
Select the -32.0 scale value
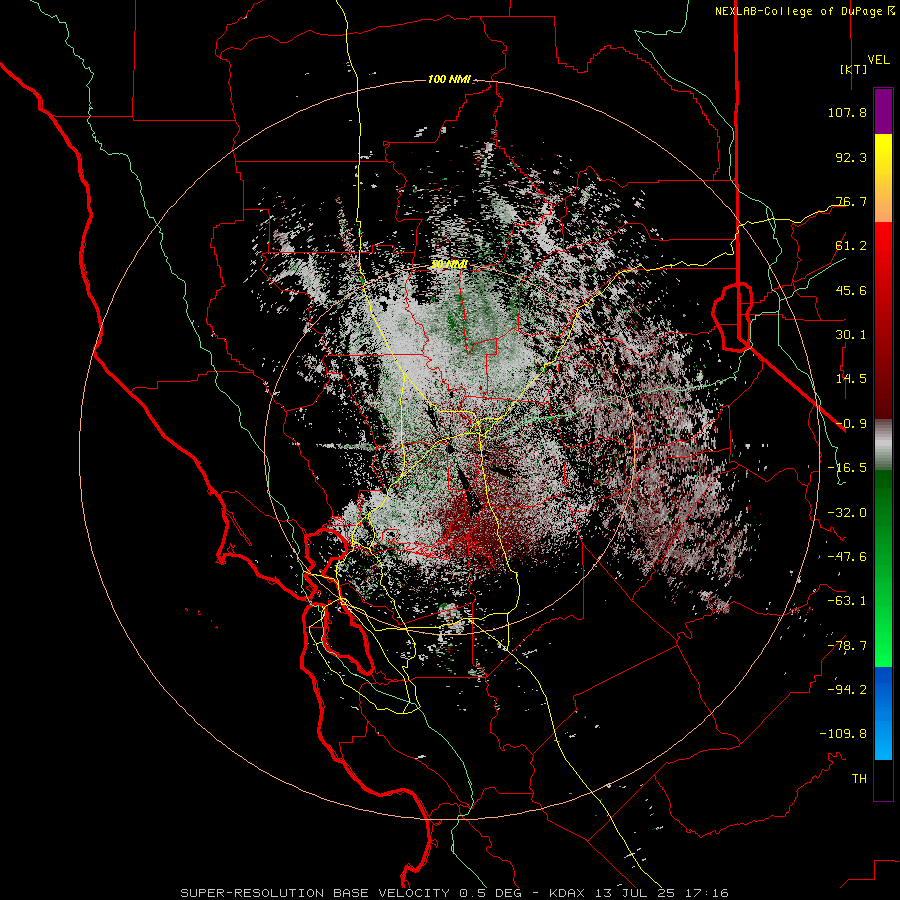tap(847, 513)
